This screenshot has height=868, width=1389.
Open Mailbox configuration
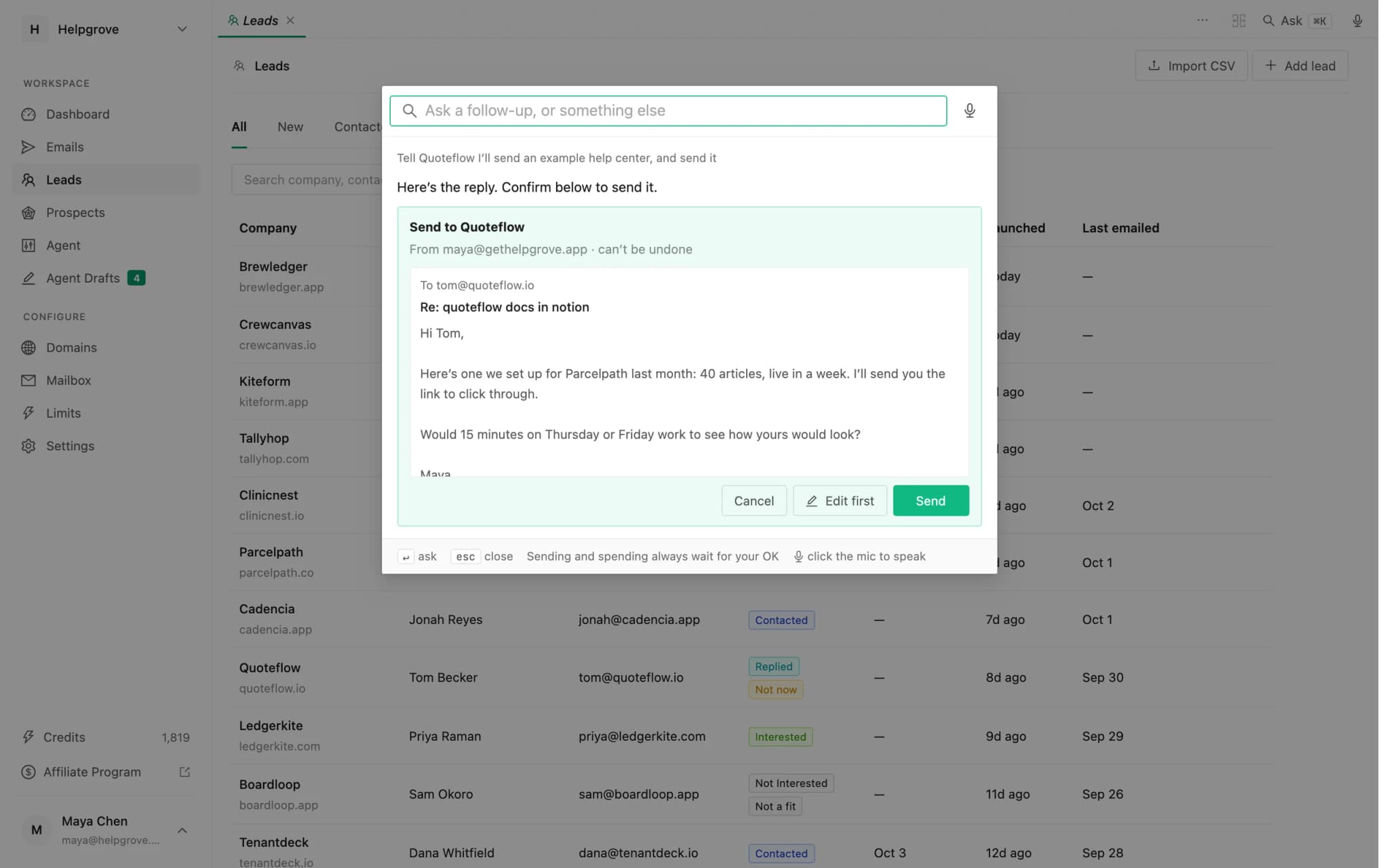coord(106,380)
